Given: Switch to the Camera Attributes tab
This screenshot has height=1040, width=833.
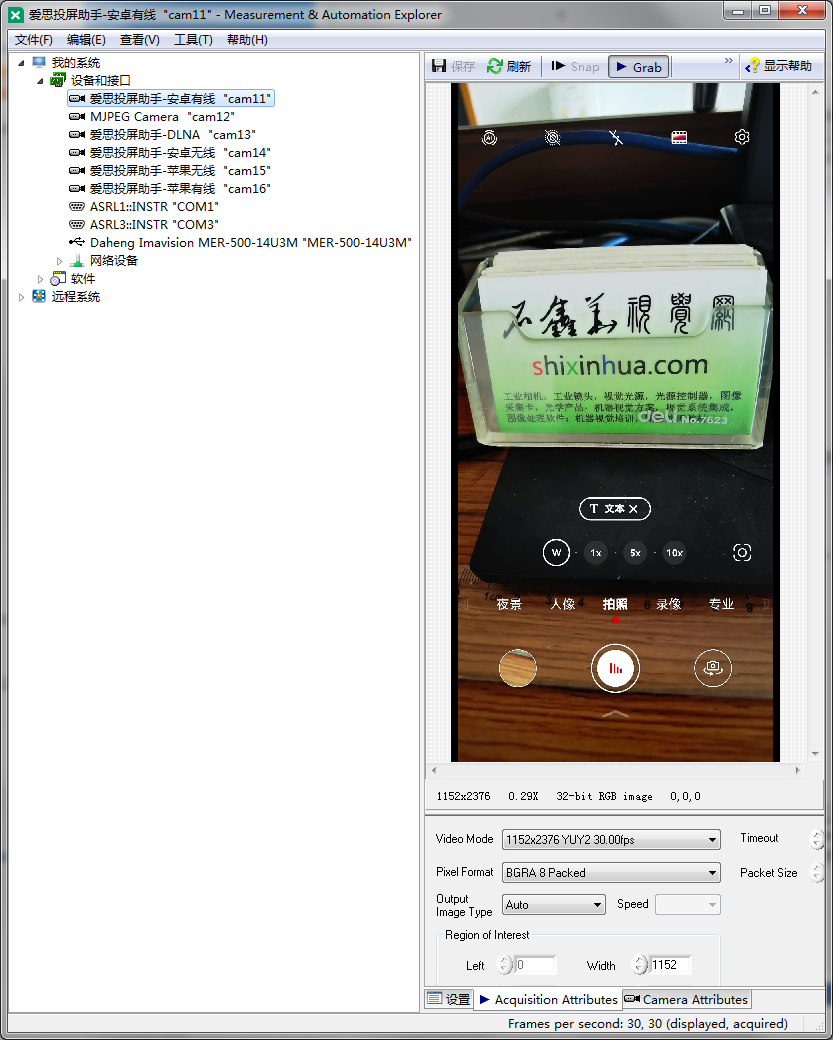Looking at the screenshot, I should 686,999.
